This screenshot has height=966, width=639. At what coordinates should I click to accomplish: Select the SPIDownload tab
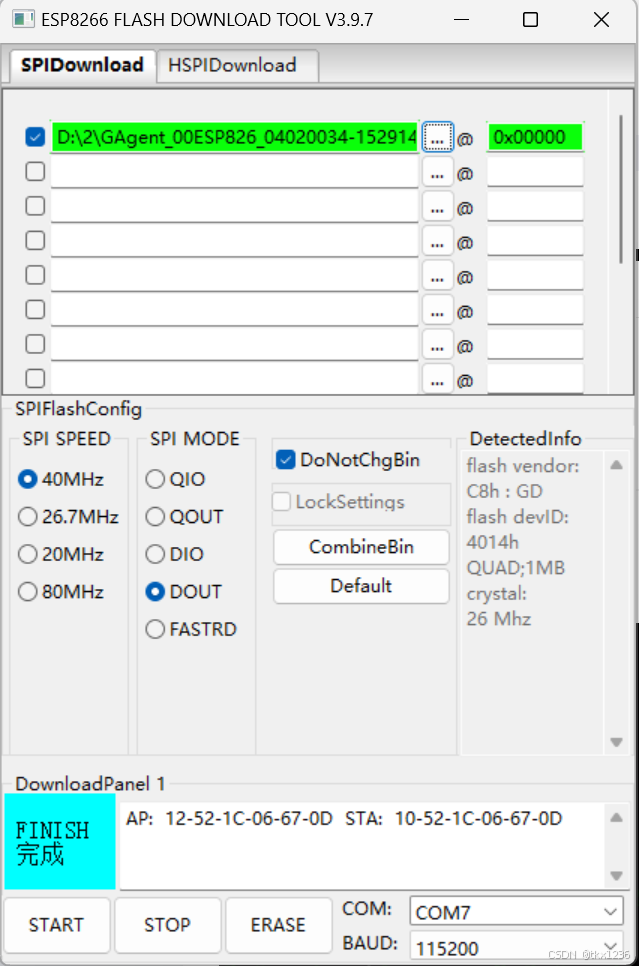tap(83, 65)
